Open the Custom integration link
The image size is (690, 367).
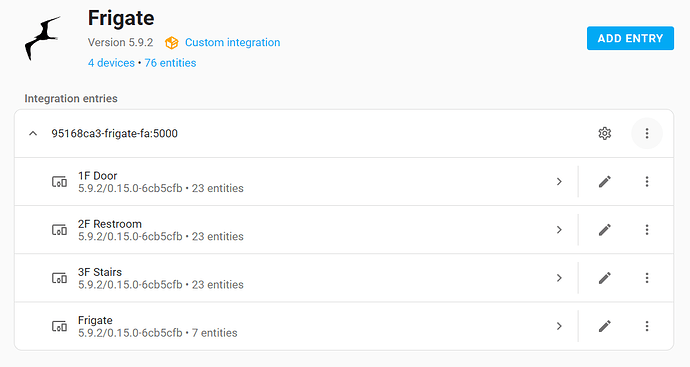click(x=232, y=43)
